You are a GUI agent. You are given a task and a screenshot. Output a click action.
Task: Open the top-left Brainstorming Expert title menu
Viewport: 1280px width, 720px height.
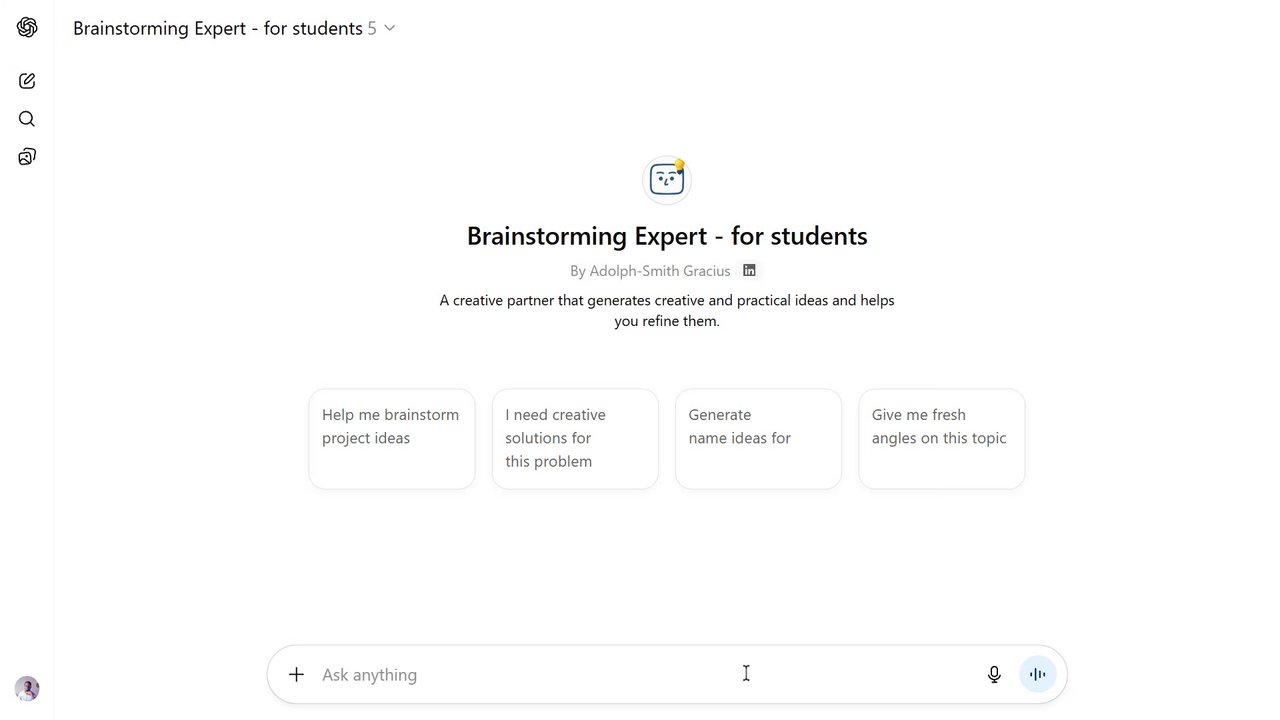tap(217, 28)
